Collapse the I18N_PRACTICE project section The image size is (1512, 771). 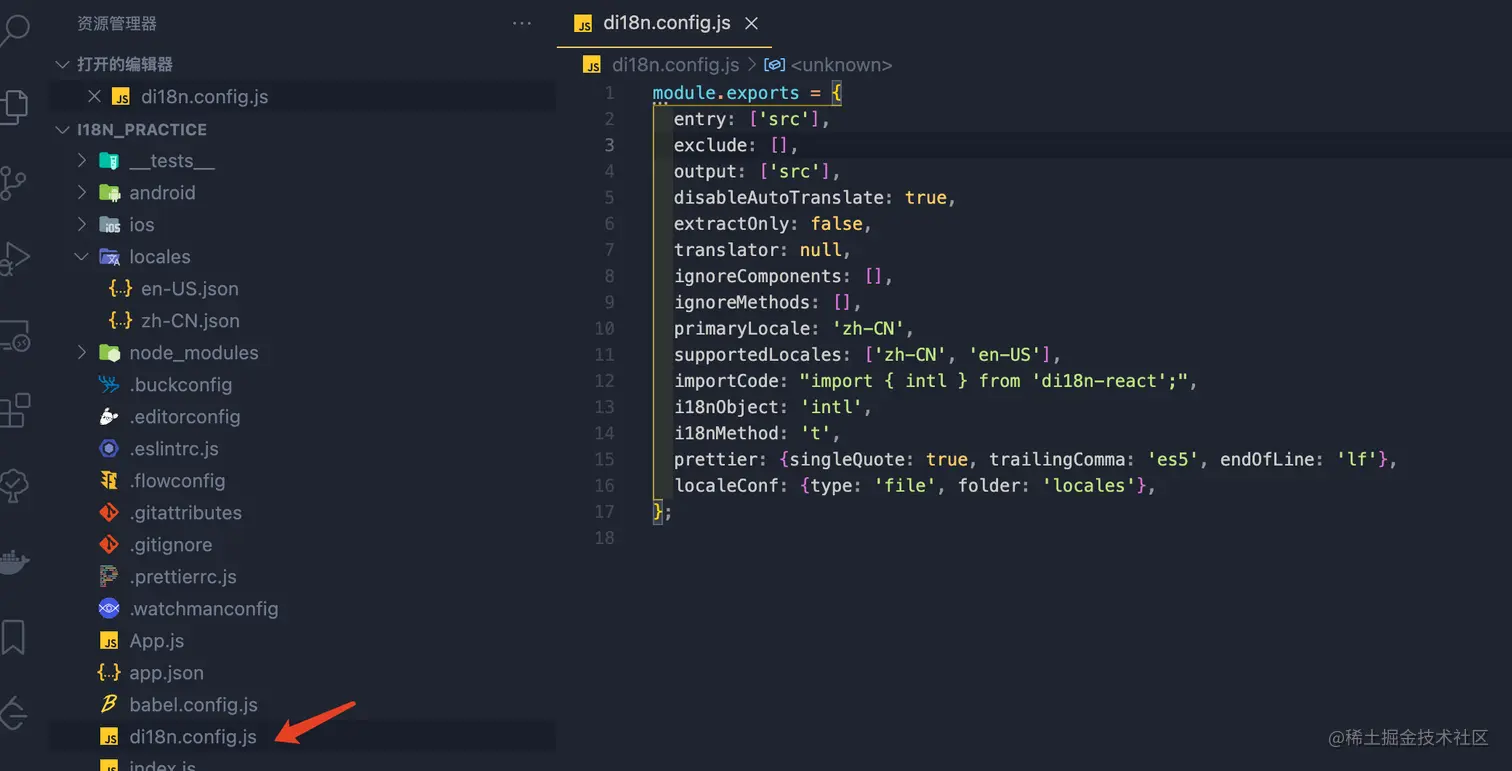click(x=64, y=130)
